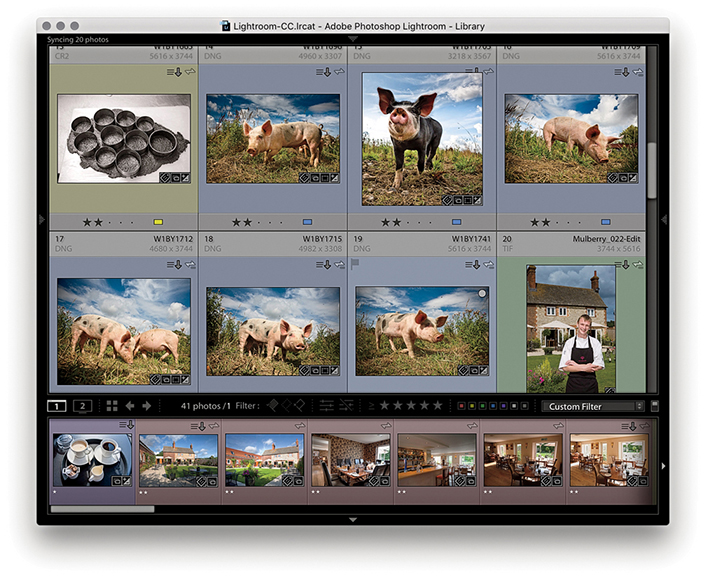Click develop adjustments badge on W1BY1712 thumbnail
This screenshot has width=706, height=577.
pyautogui.click(x=186, y=379)
